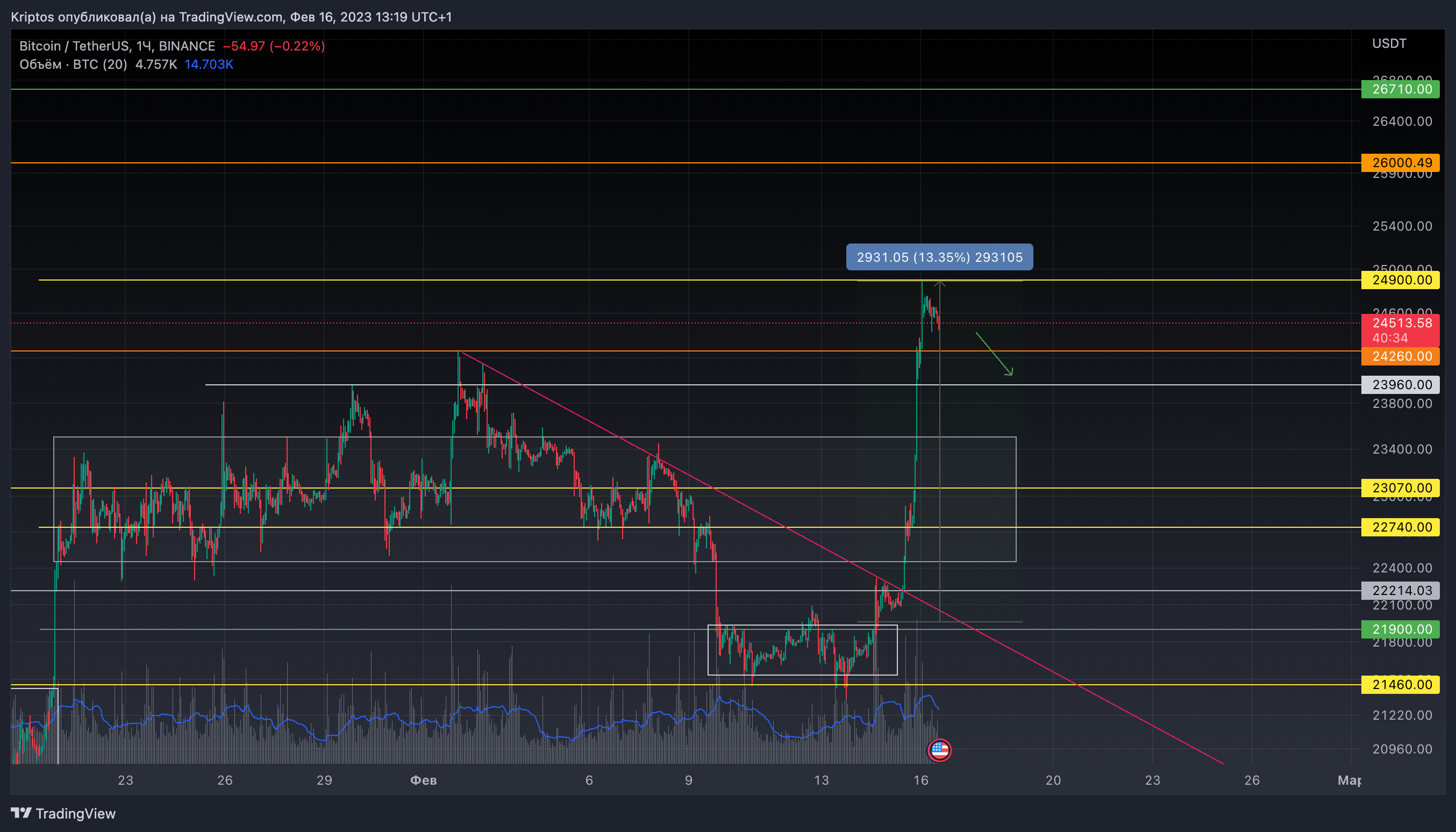Click the 23400.00 price axis tick
This screenshot has width=1456, height=832.
pyautogui.click(x=1402, y=449)
